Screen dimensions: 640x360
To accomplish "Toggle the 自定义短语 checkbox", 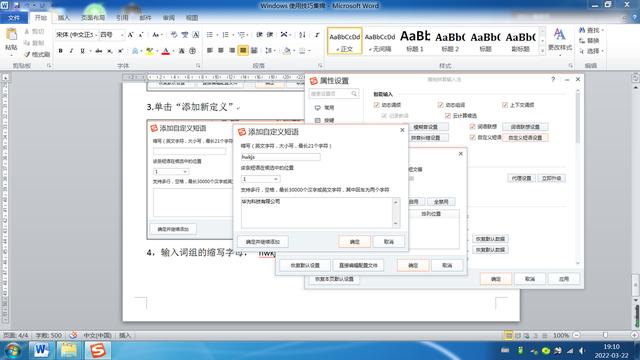I will (473, 138).
